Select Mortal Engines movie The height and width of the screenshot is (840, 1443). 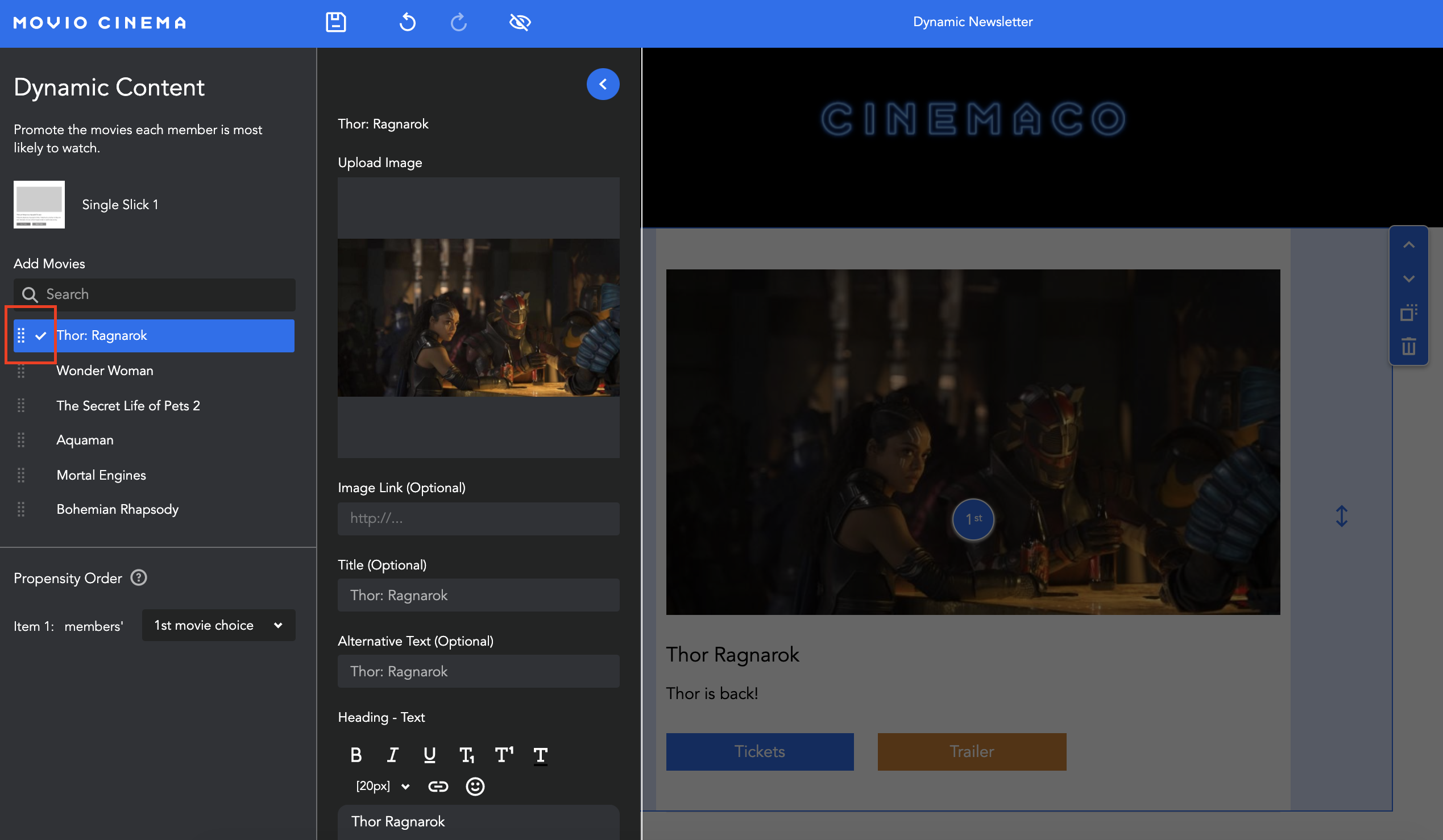click(x=101, y=475)
